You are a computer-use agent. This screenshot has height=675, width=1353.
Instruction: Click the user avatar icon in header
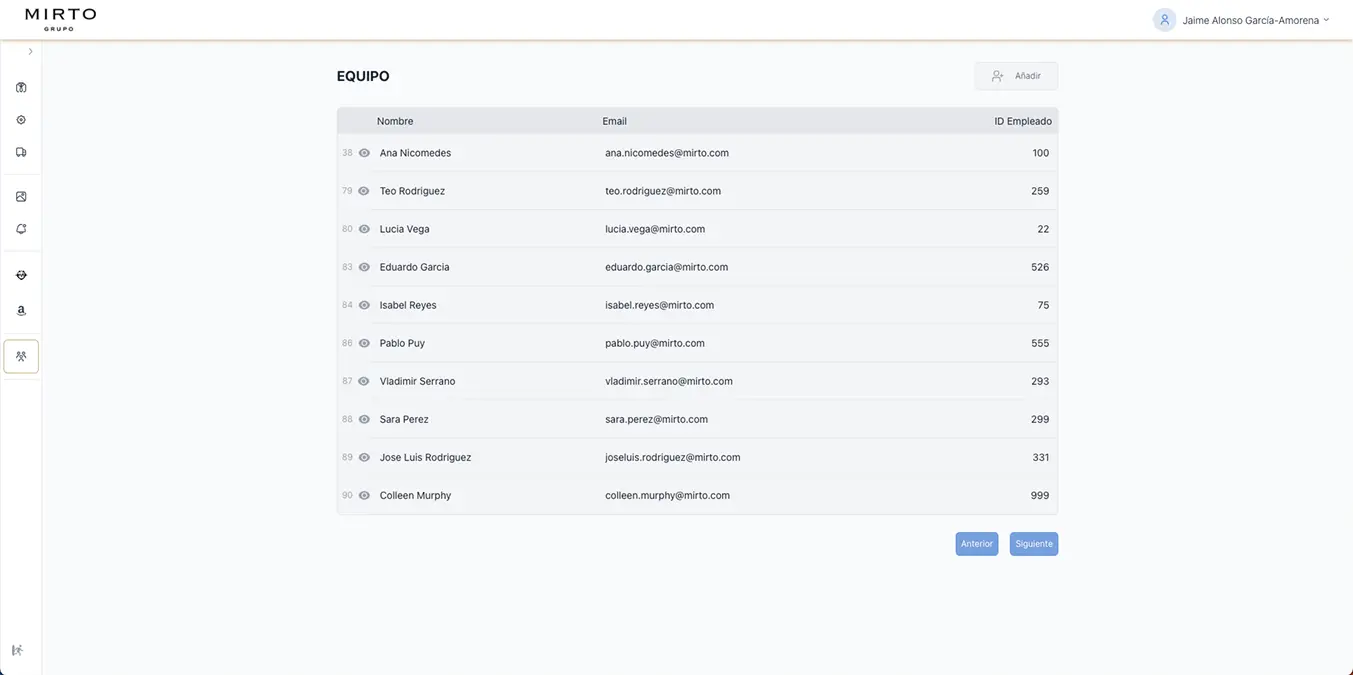point(1164,20)
